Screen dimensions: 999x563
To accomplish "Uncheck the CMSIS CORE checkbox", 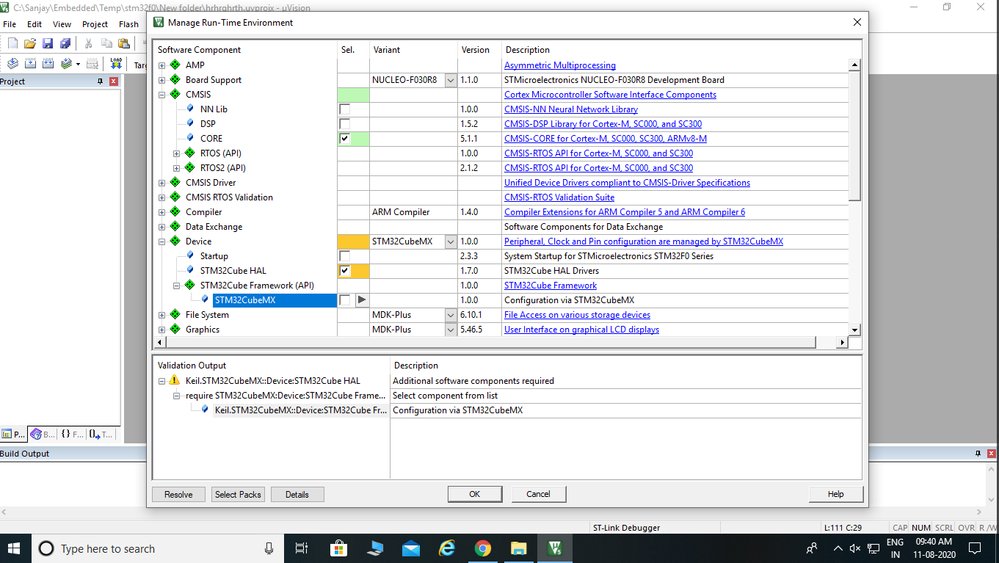I will pyautogui.click(x=345, y=138).
